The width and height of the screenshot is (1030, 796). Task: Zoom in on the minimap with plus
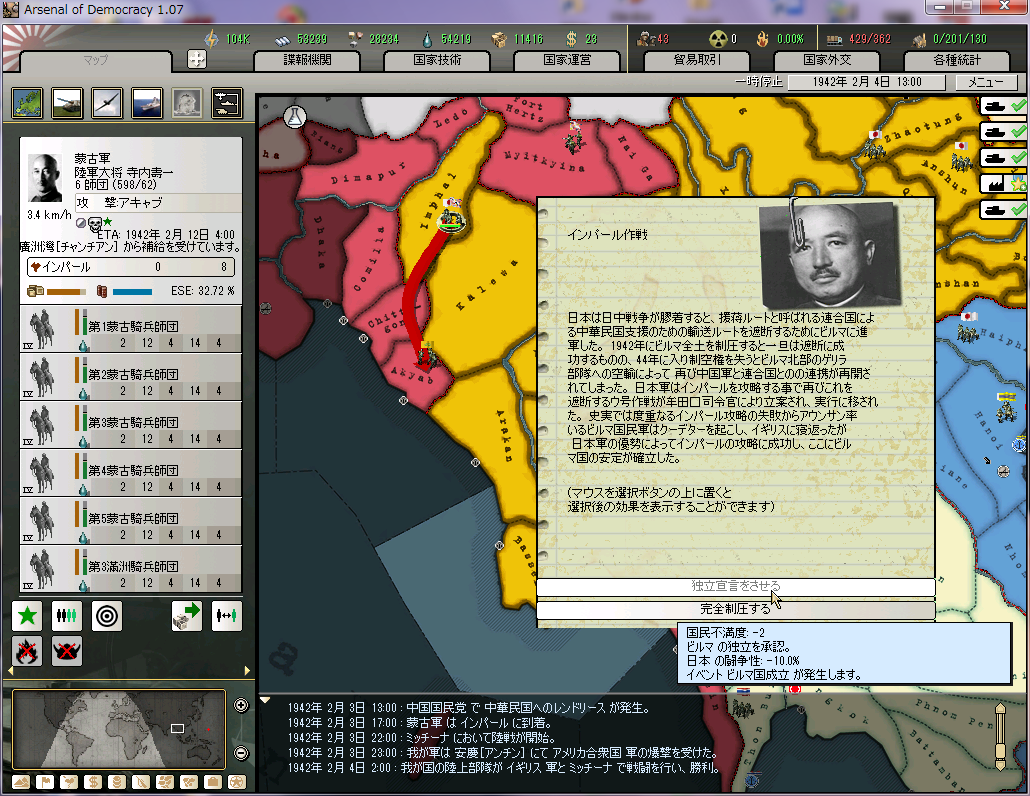(x=241, y=706)
